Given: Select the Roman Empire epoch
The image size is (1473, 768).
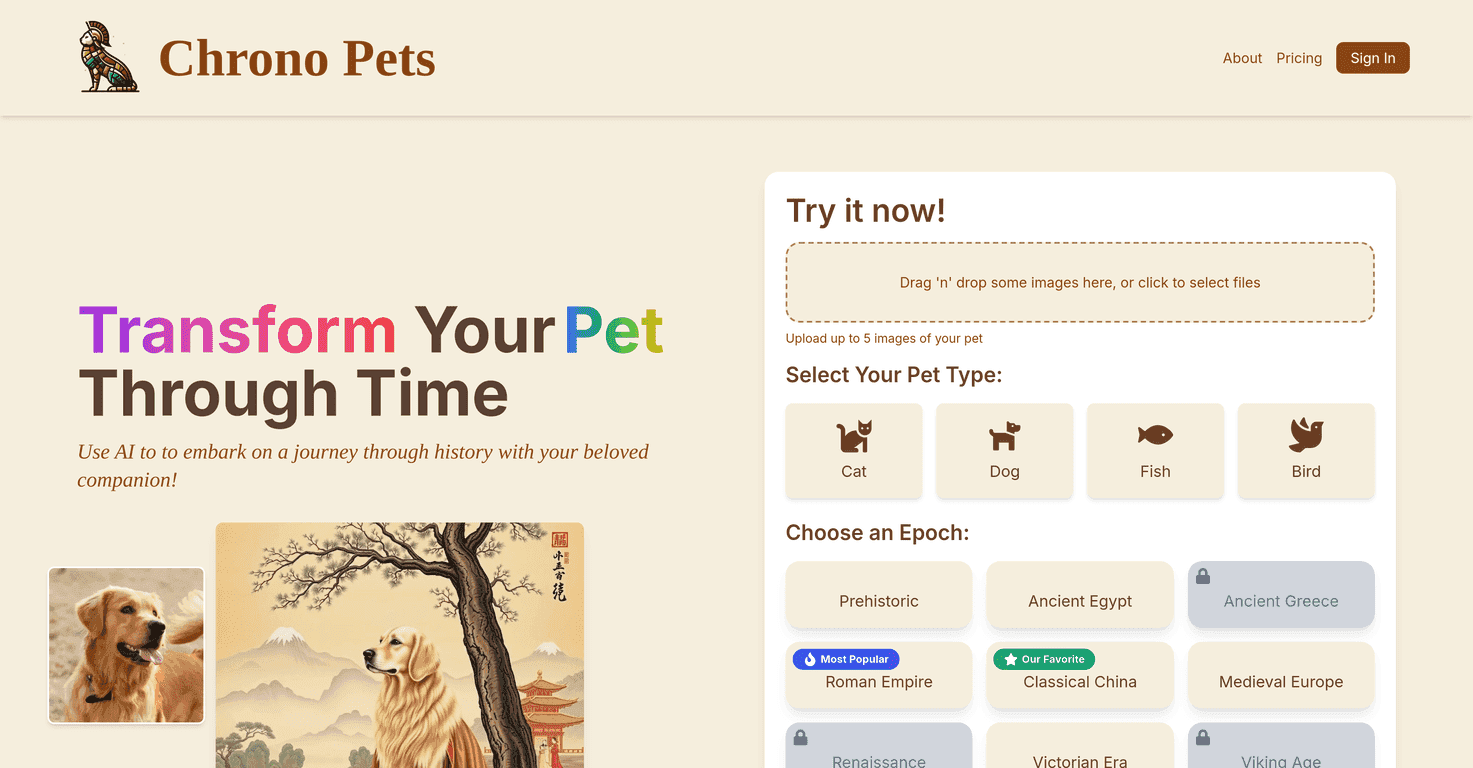Looking at the screenshot, I should tap(878, 681).
